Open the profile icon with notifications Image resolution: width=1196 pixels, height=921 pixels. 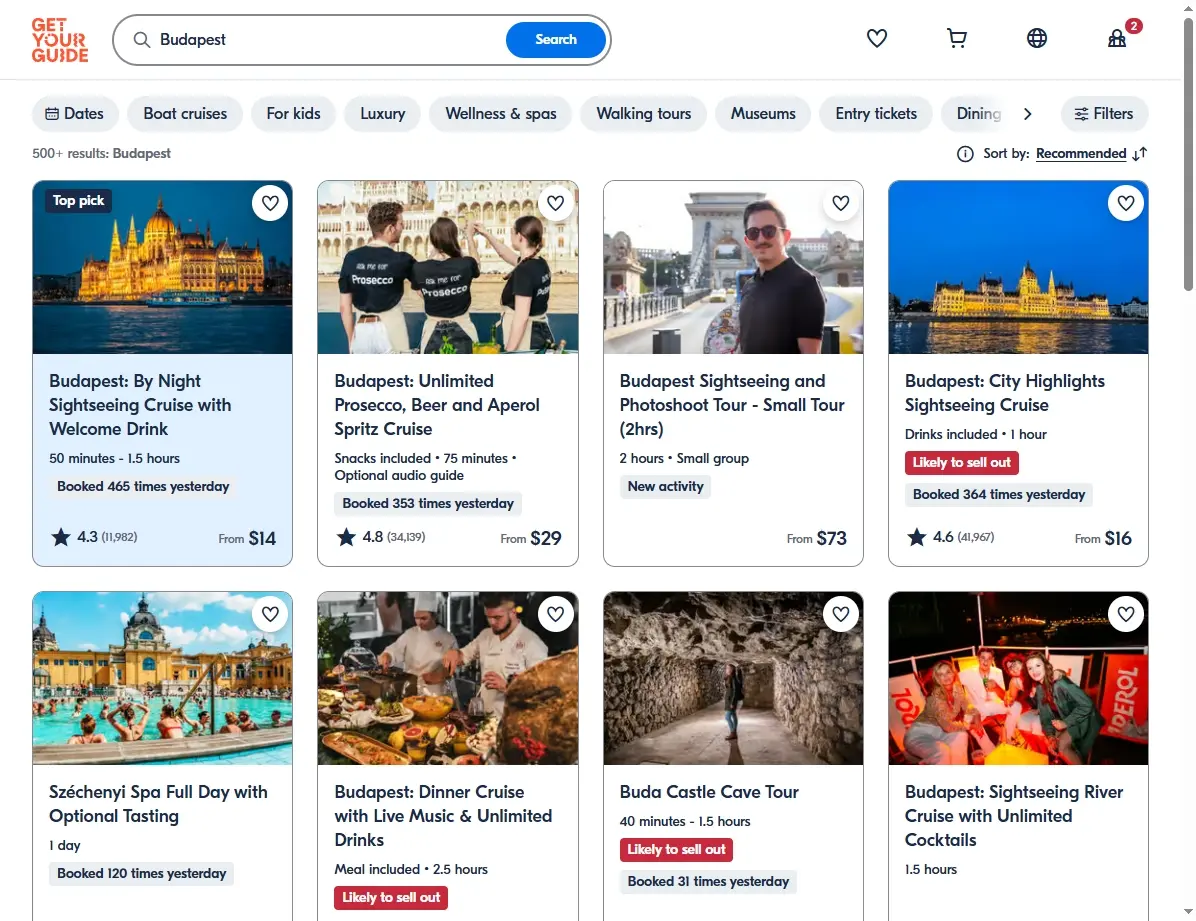pyautogui.click(x=1117, y=38)
